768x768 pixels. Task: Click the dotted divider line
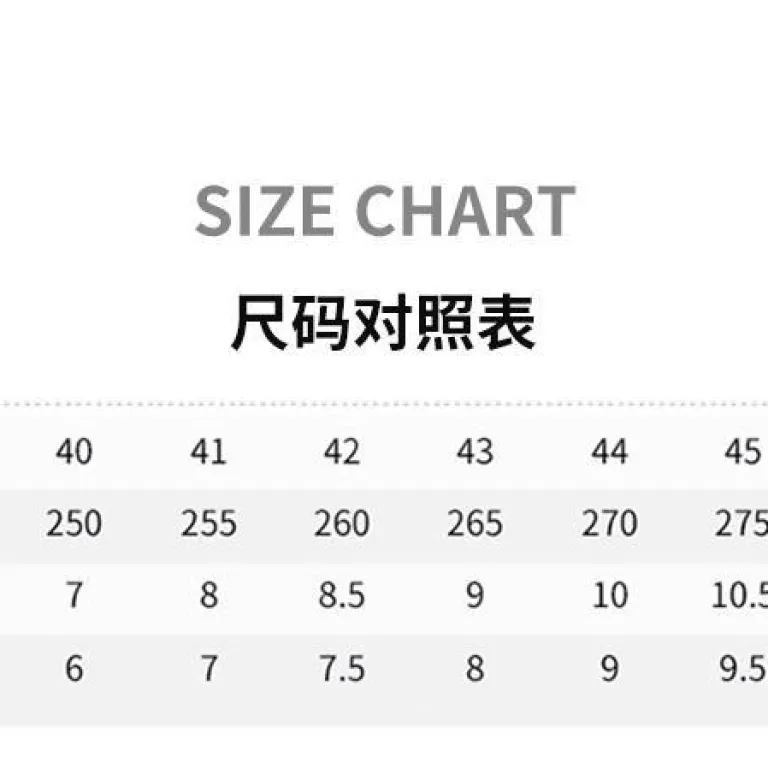coord(384,404)
